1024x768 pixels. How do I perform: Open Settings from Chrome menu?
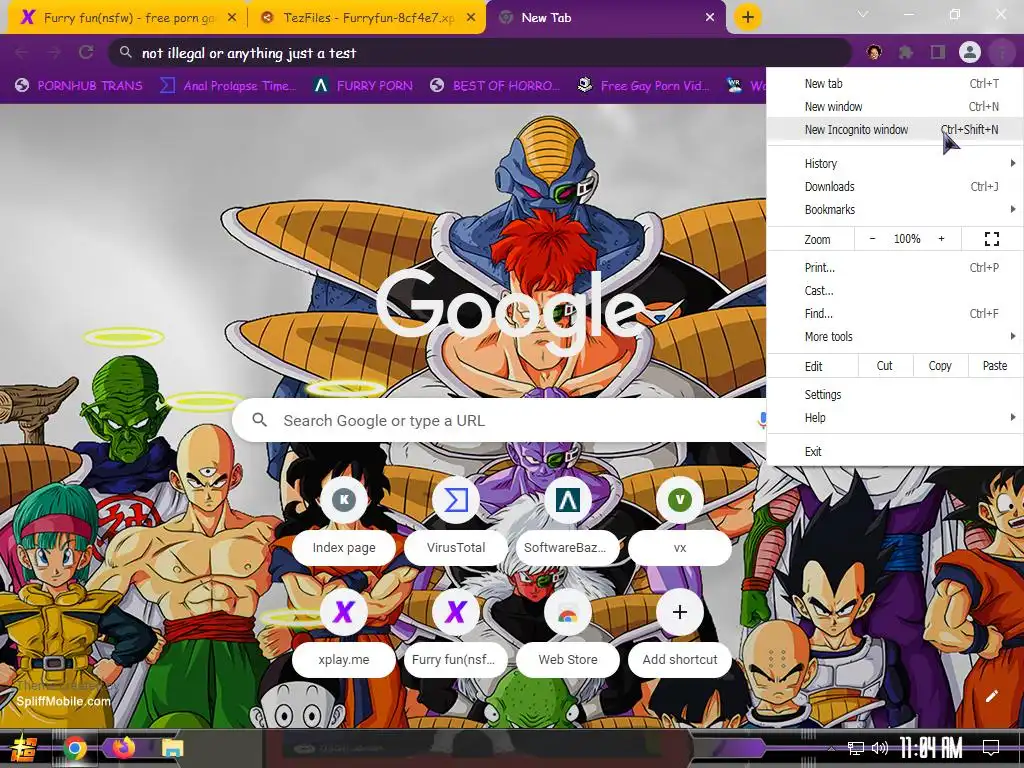coord(895,394)
